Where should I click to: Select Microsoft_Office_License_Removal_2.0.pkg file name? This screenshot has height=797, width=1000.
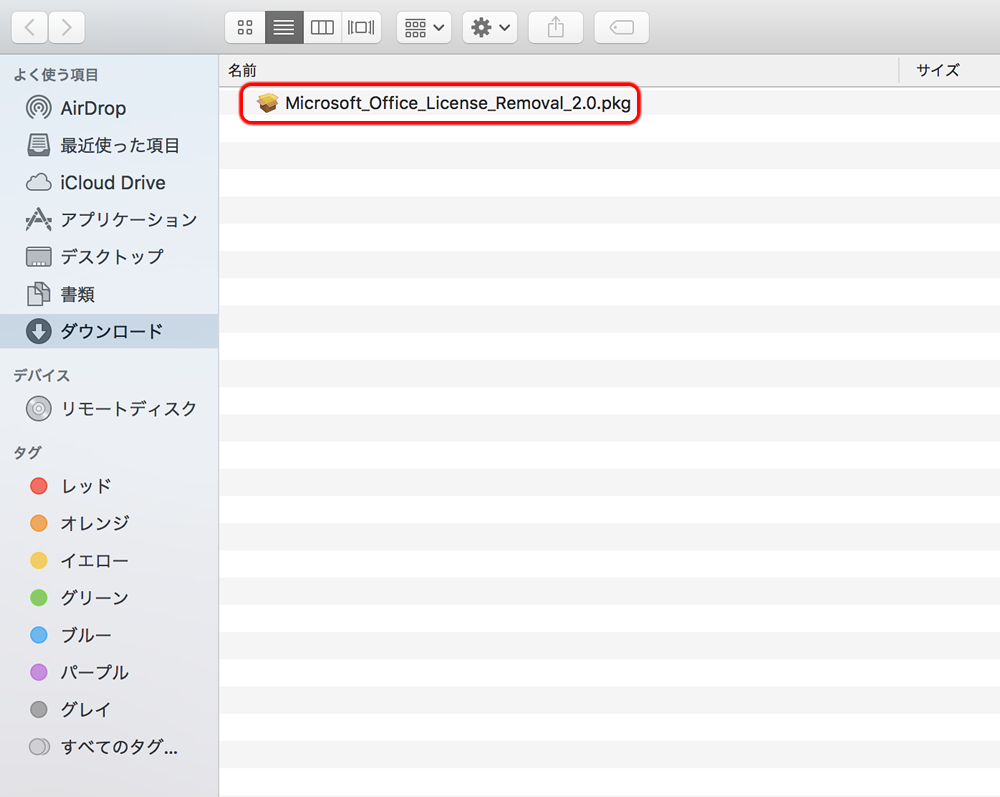click(458, 103)
